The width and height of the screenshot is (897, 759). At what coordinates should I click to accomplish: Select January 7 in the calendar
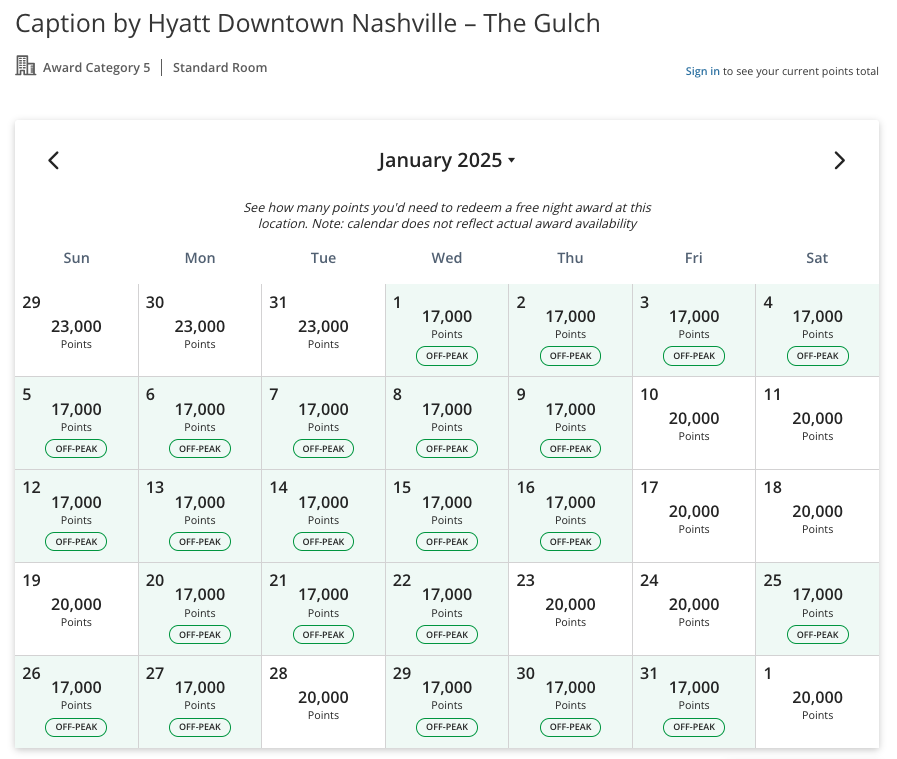click(323, 423)
